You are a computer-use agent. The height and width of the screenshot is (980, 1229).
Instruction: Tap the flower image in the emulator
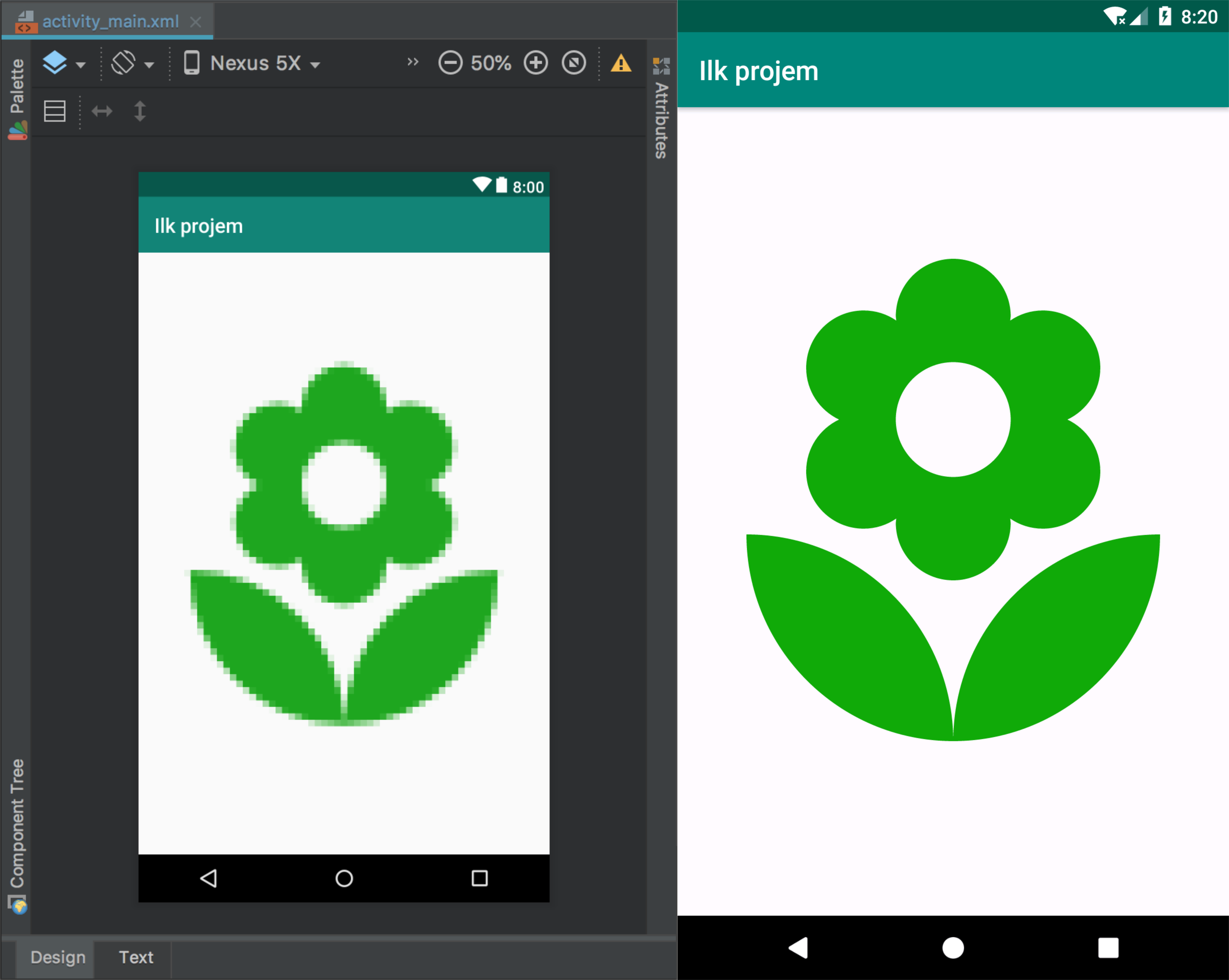pos(953,500)
